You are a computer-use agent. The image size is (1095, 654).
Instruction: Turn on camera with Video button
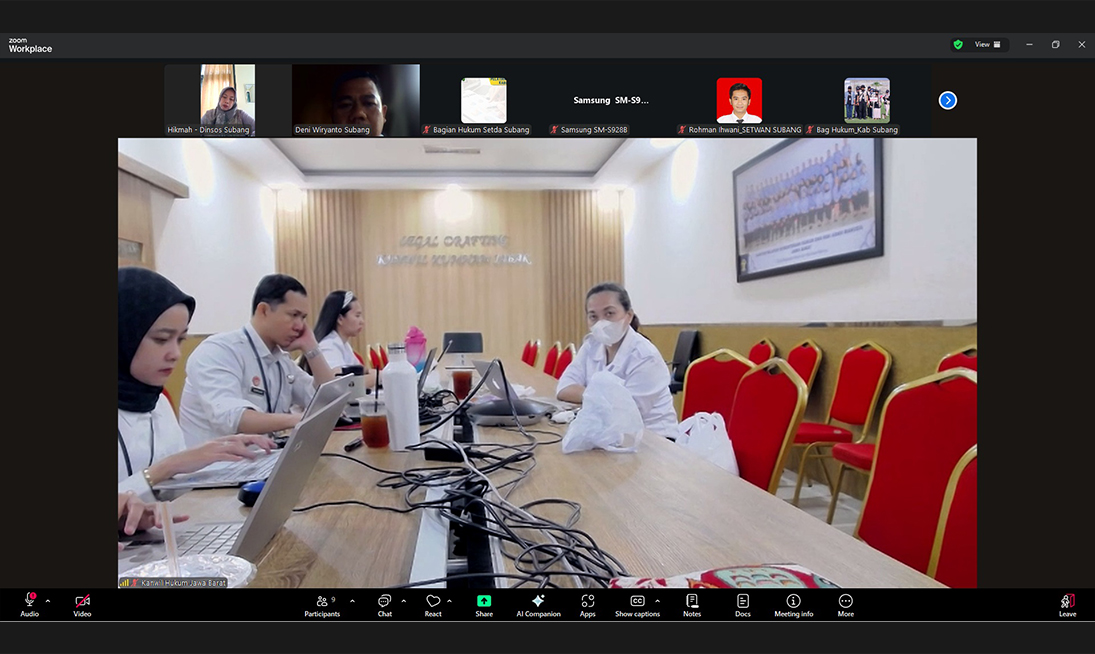coord(82,603)
